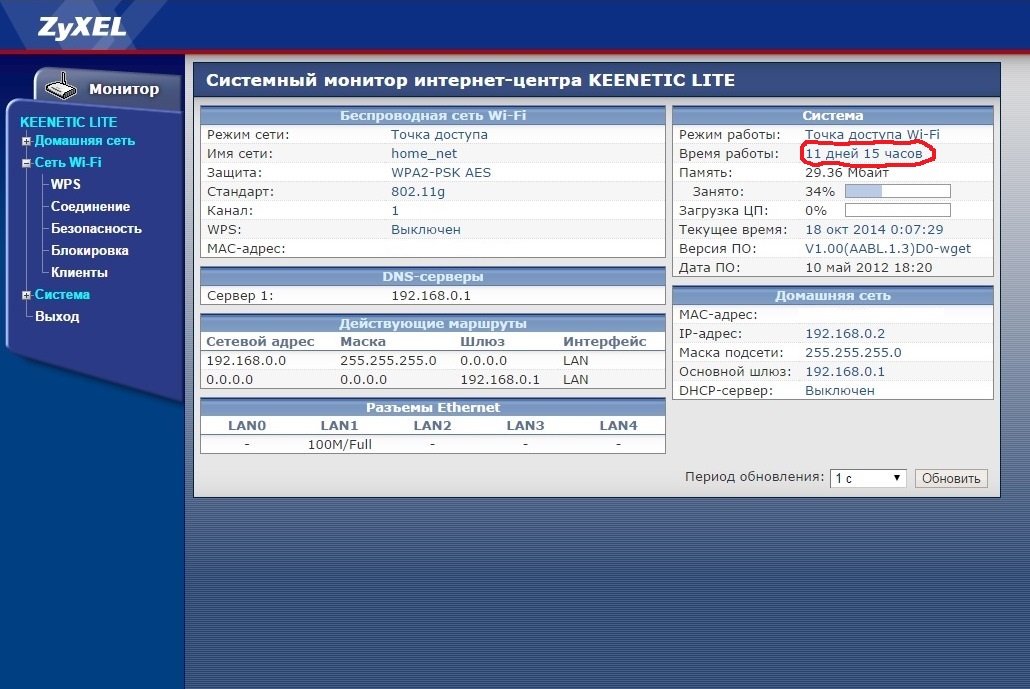
Task: Click the Сетевой адрес column header
Action: [260, 342]
